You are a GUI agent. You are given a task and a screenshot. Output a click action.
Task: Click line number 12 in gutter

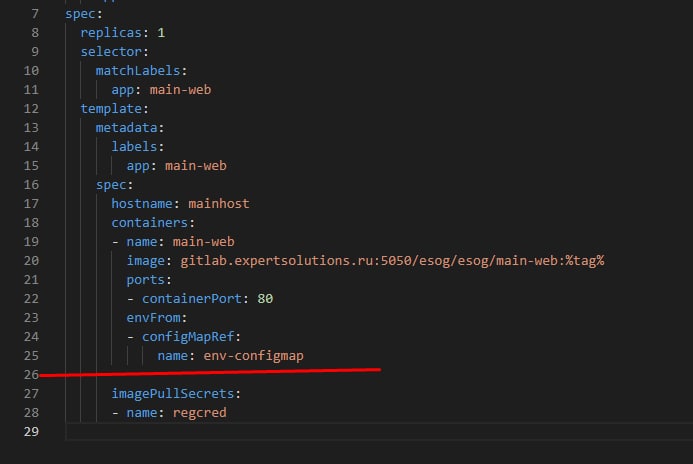tap(31, 109)
